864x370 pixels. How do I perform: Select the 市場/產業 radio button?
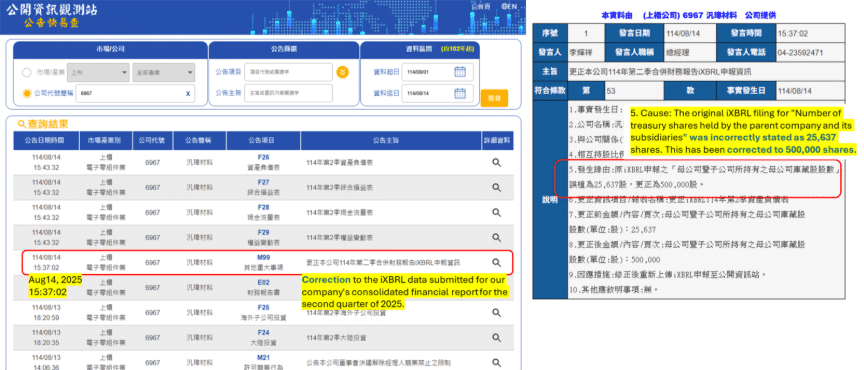coord(26,72)
